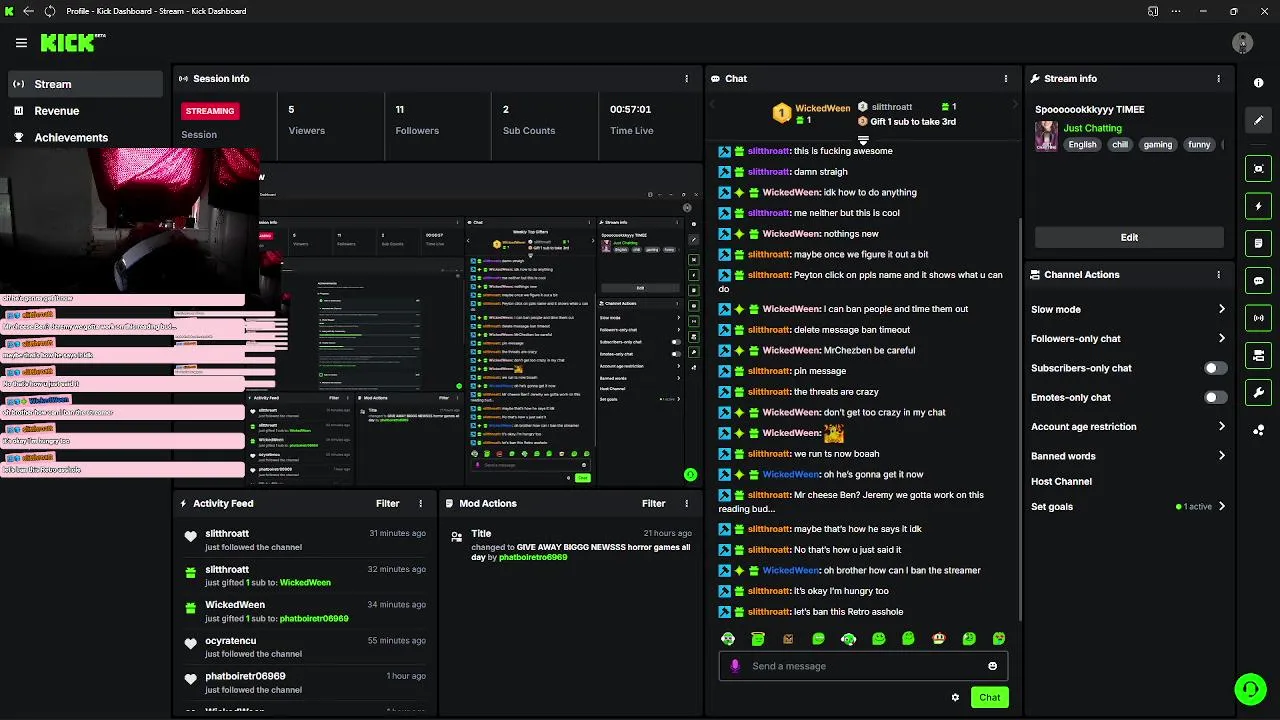Viewport: 1280px width, 720px height.
Task: Click Host Channel action
Action: coord(1061,481)
